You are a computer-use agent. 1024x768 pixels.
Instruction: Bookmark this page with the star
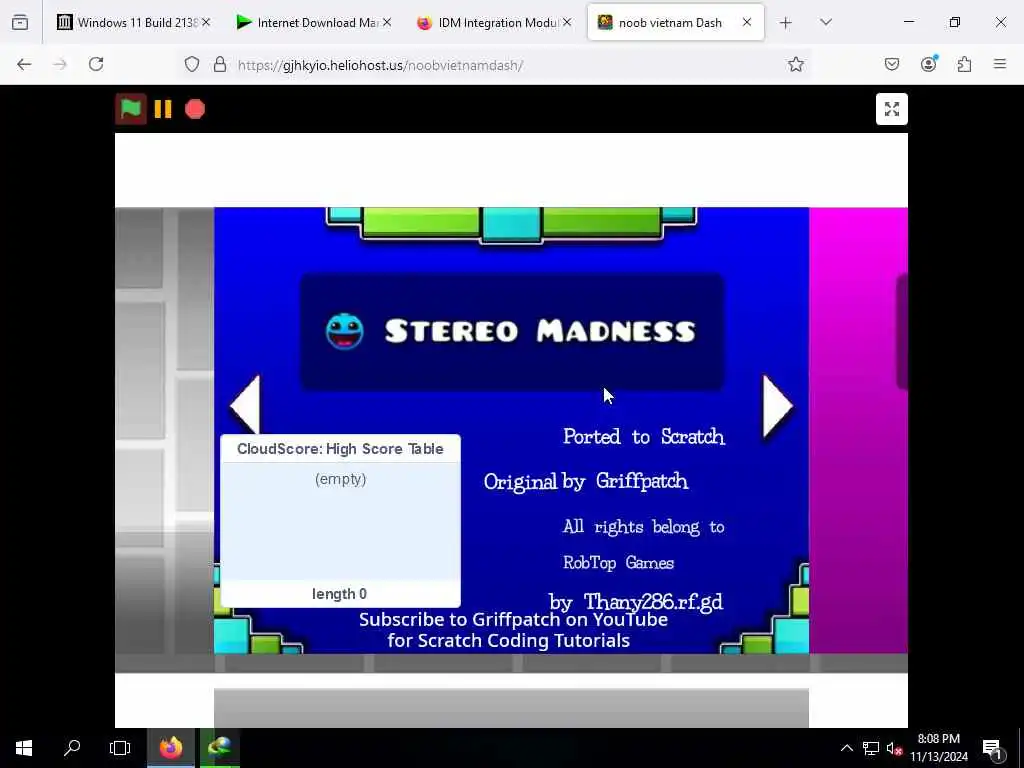click(795, 64)
